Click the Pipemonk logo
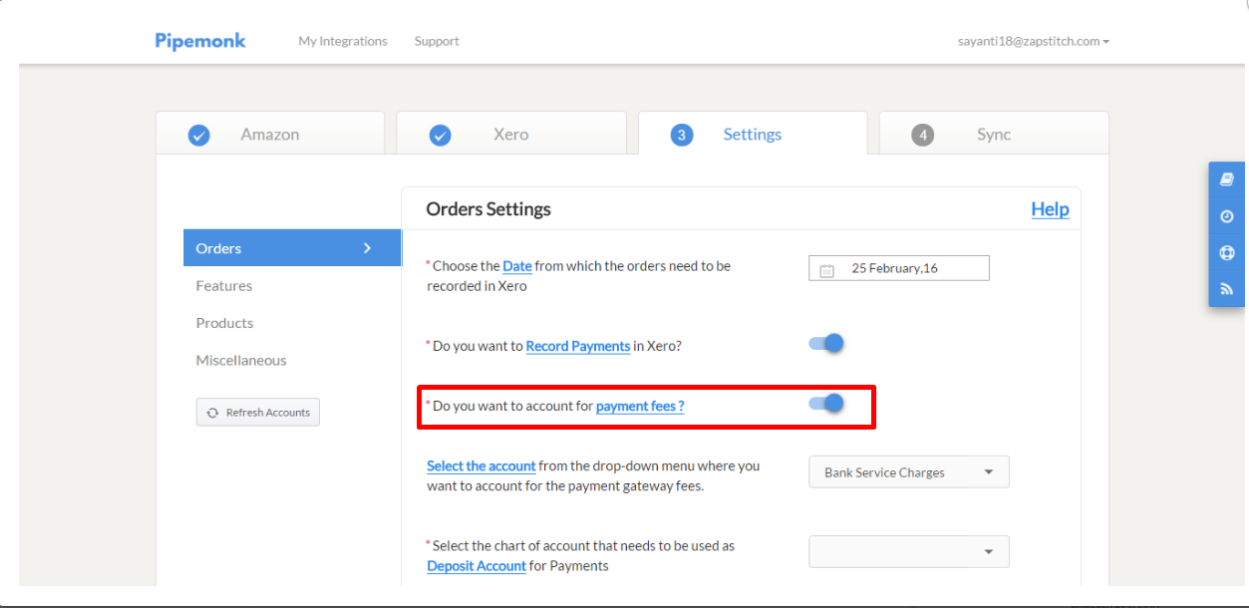Screen dimensions: 1249x608 point(200,41)
